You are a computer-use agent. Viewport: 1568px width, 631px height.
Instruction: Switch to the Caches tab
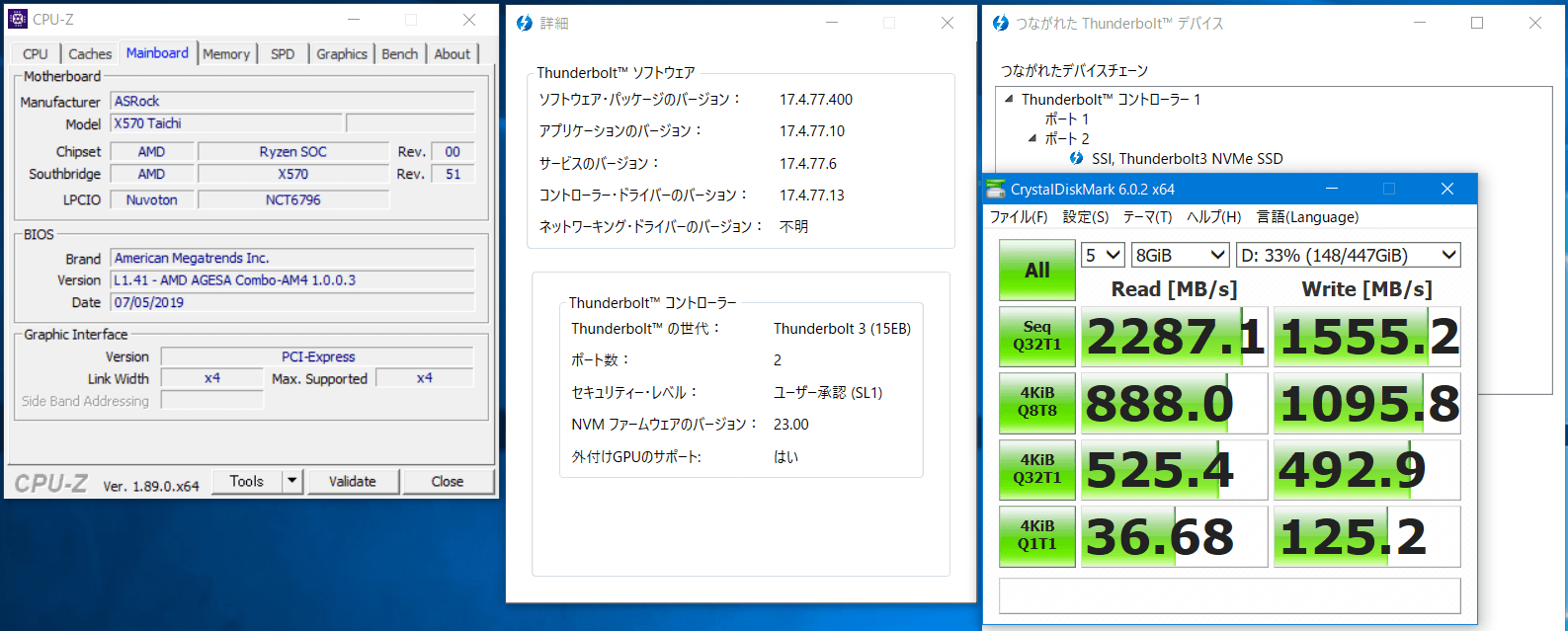coord(90,54)
